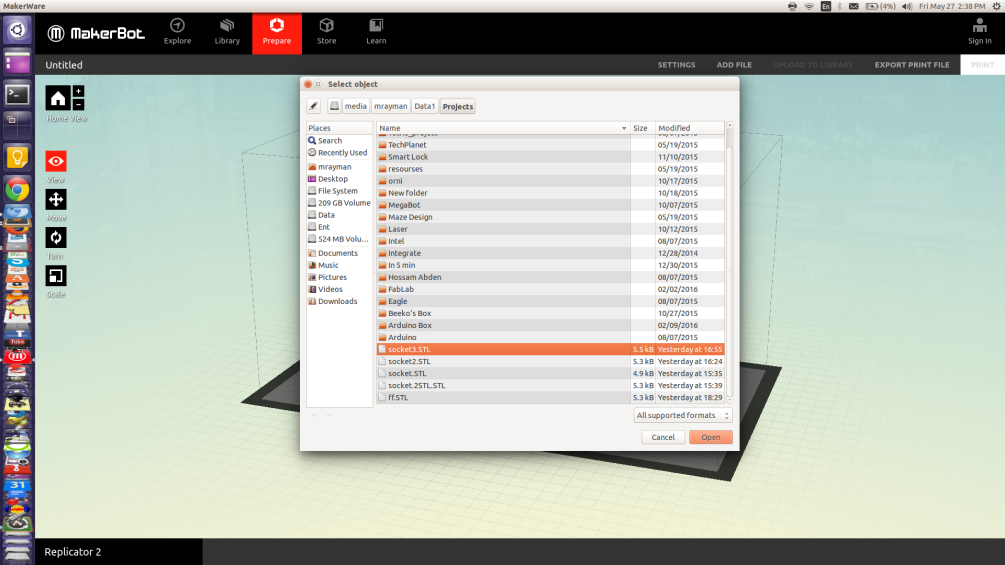Click the battery indicator
The height and width of the screenshot is (565, 1005).
tap(881, 6)
